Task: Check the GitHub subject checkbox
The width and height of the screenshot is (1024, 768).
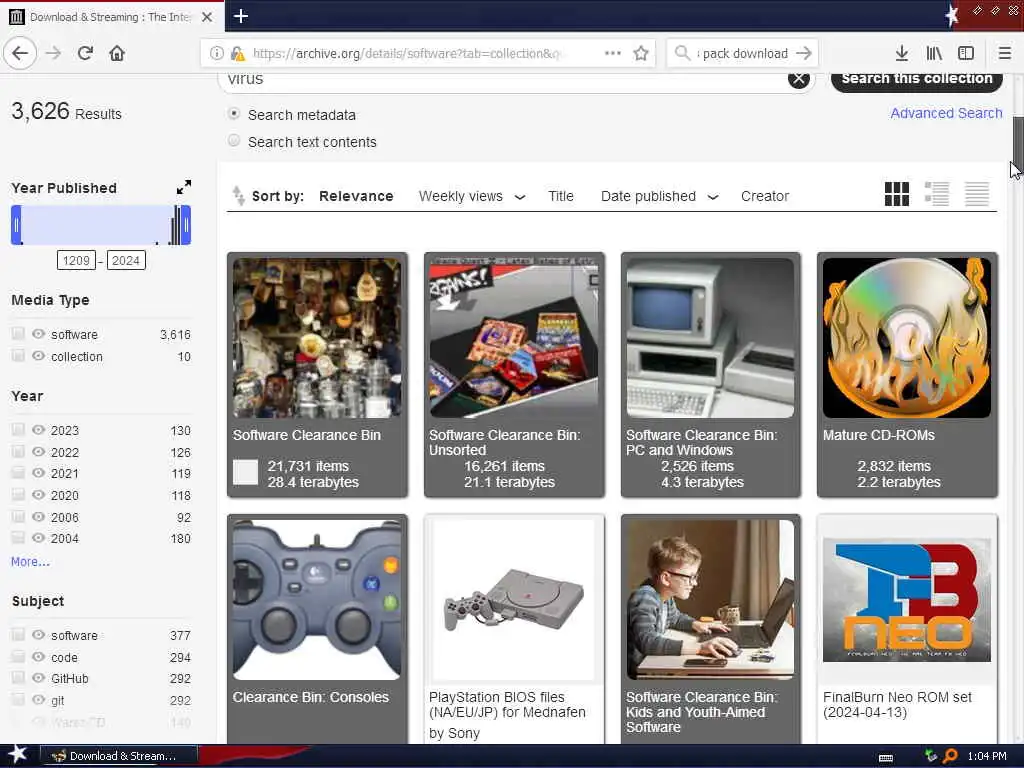Action: (18, 678)
